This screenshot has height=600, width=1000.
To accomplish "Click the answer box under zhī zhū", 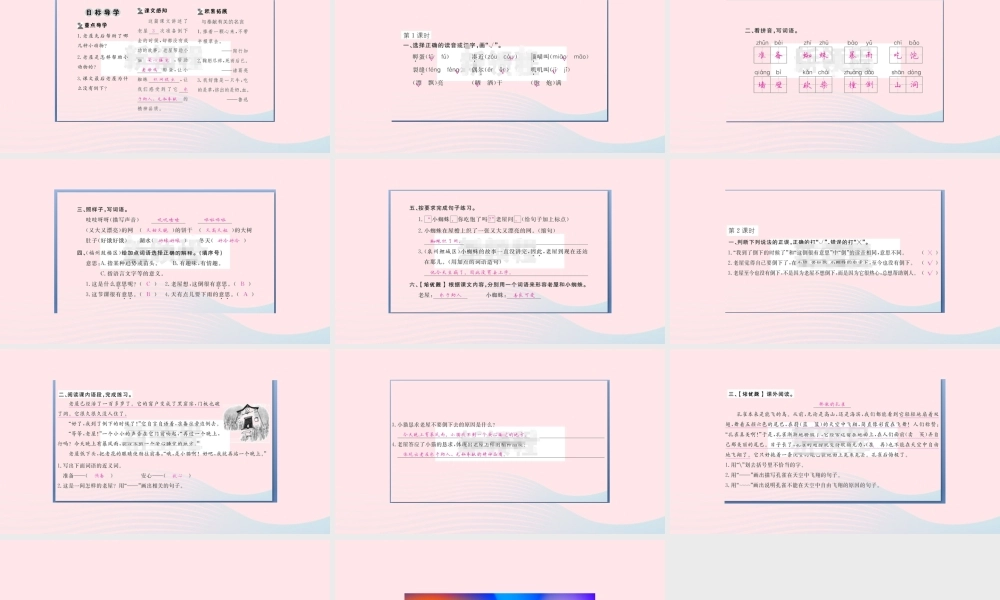I will tap(816, 55).
